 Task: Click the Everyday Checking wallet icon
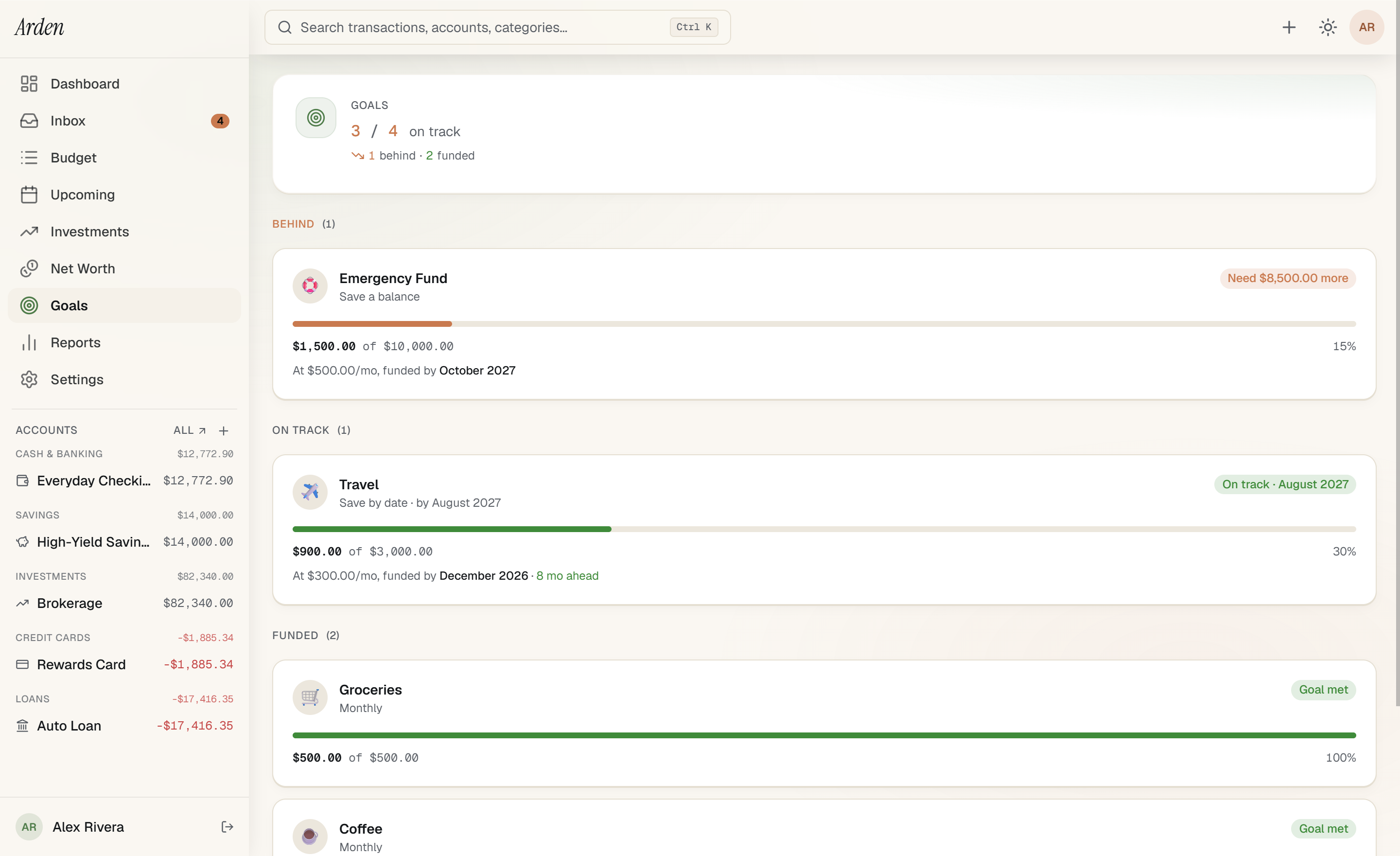22,481
